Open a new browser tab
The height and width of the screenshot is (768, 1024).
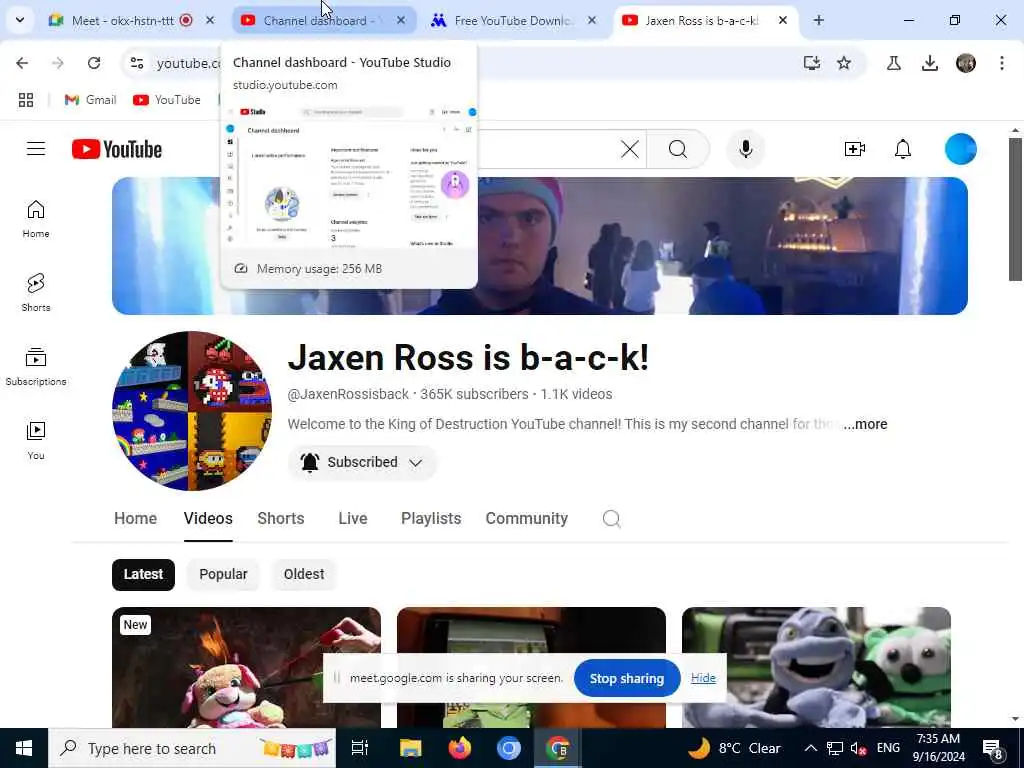click(818, 20)
